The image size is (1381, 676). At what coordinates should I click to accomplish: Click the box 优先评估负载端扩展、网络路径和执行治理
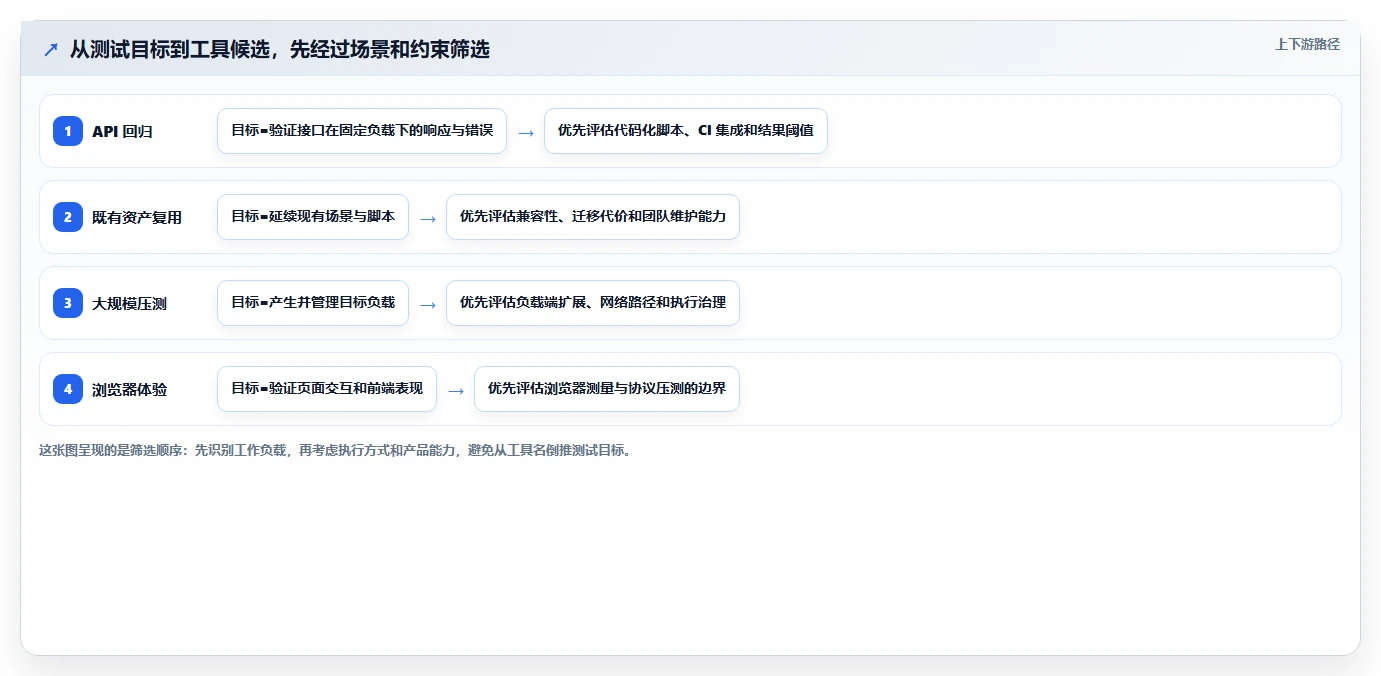click(593, 303)
